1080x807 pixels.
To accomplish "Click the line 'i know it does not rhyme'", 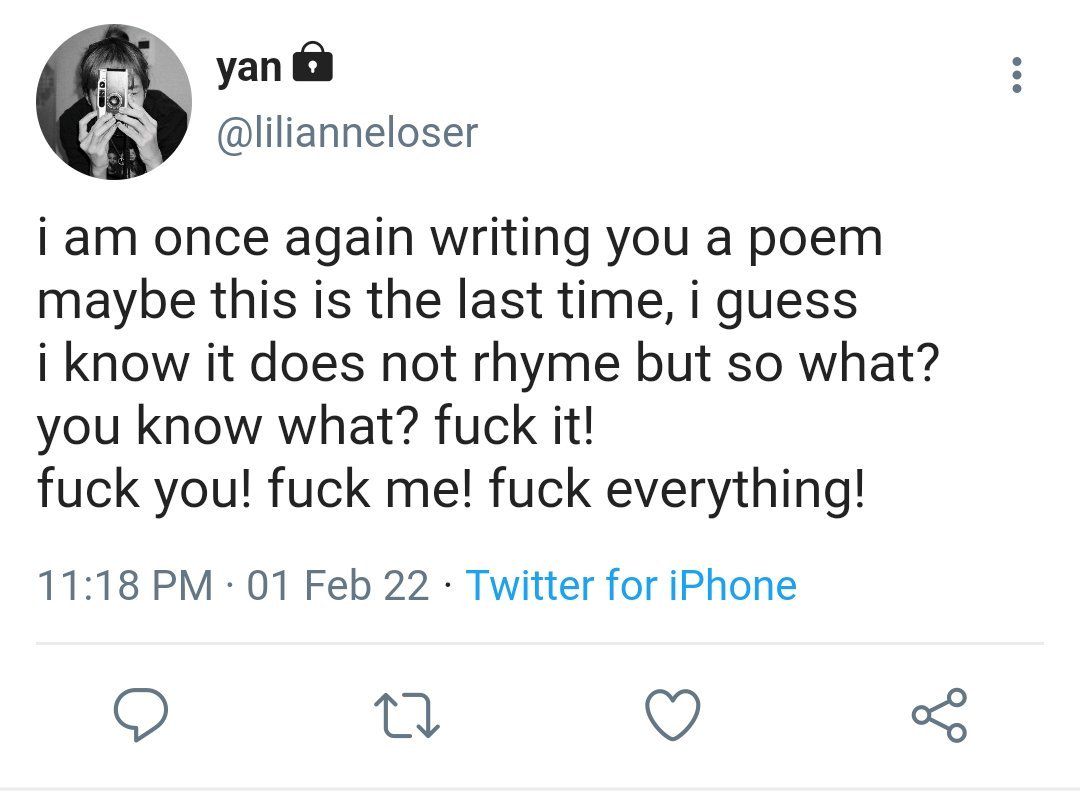I will [x=488, y=364].
